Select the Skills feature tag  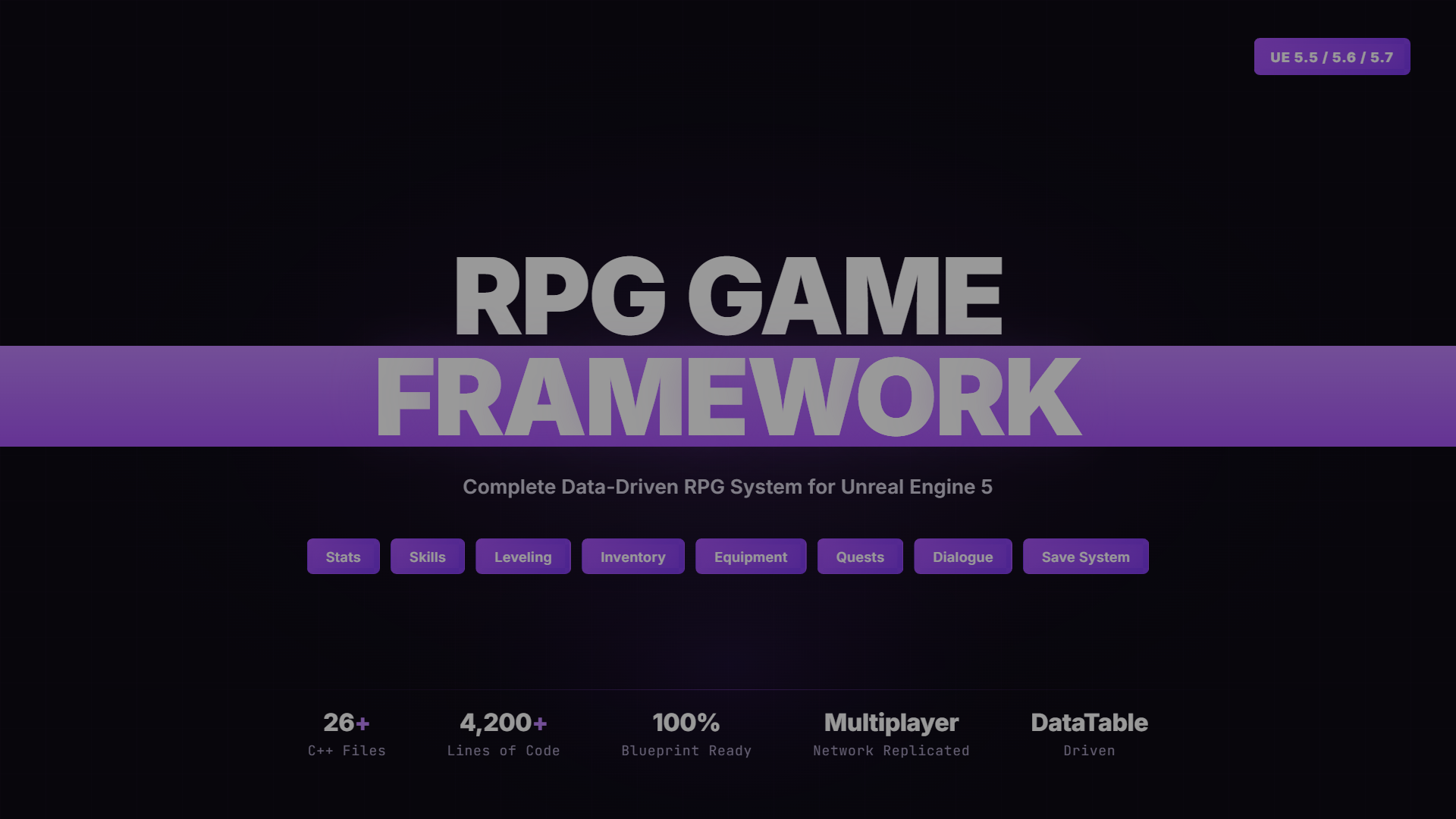(x=428, y=557)
